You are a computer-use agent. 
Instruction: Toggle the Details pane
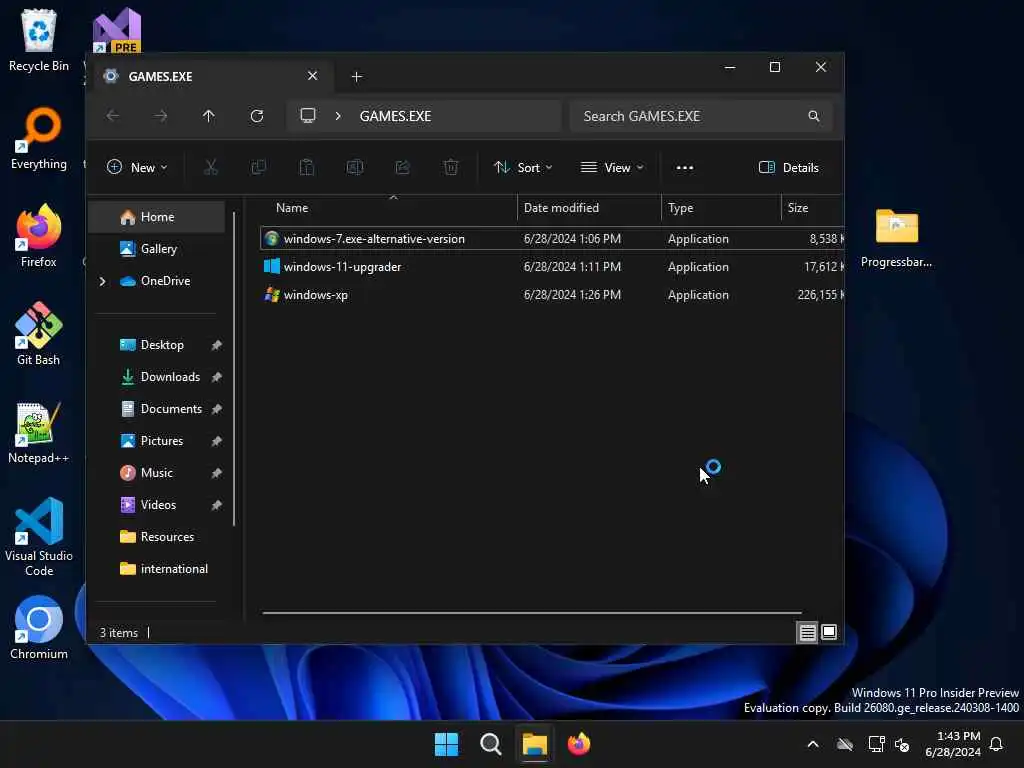point(788,168)
